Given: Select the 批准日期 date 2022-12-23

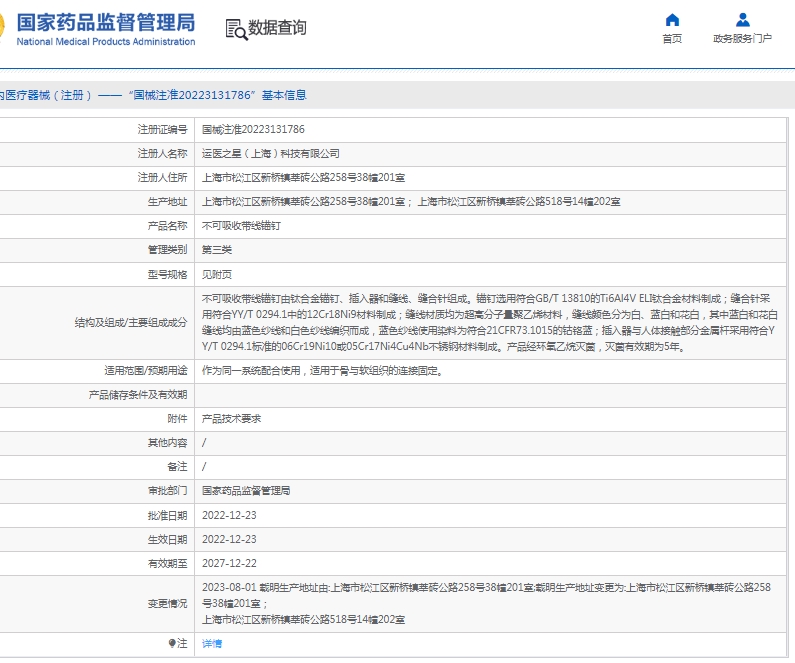Looking at the screenshot, I should [x=229, y=515].
